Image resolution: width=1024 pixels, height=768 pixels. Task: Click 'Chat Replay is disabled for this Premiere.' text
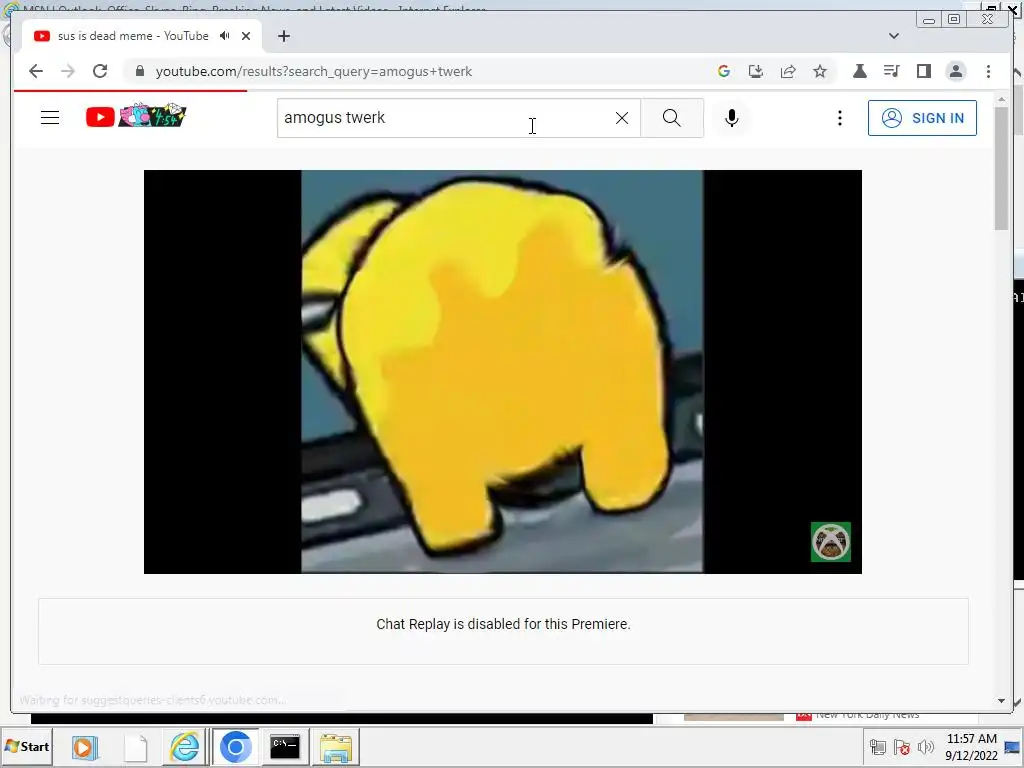click(x=503, y=624)
